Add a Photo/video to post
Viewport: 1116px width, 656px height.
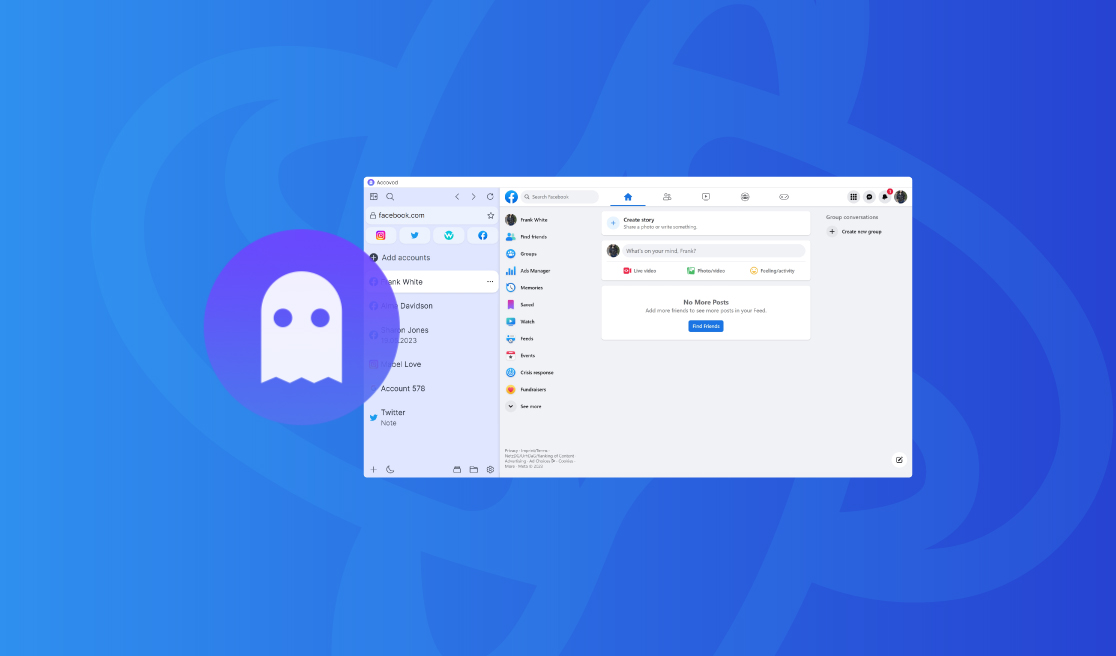coord(706,271)
